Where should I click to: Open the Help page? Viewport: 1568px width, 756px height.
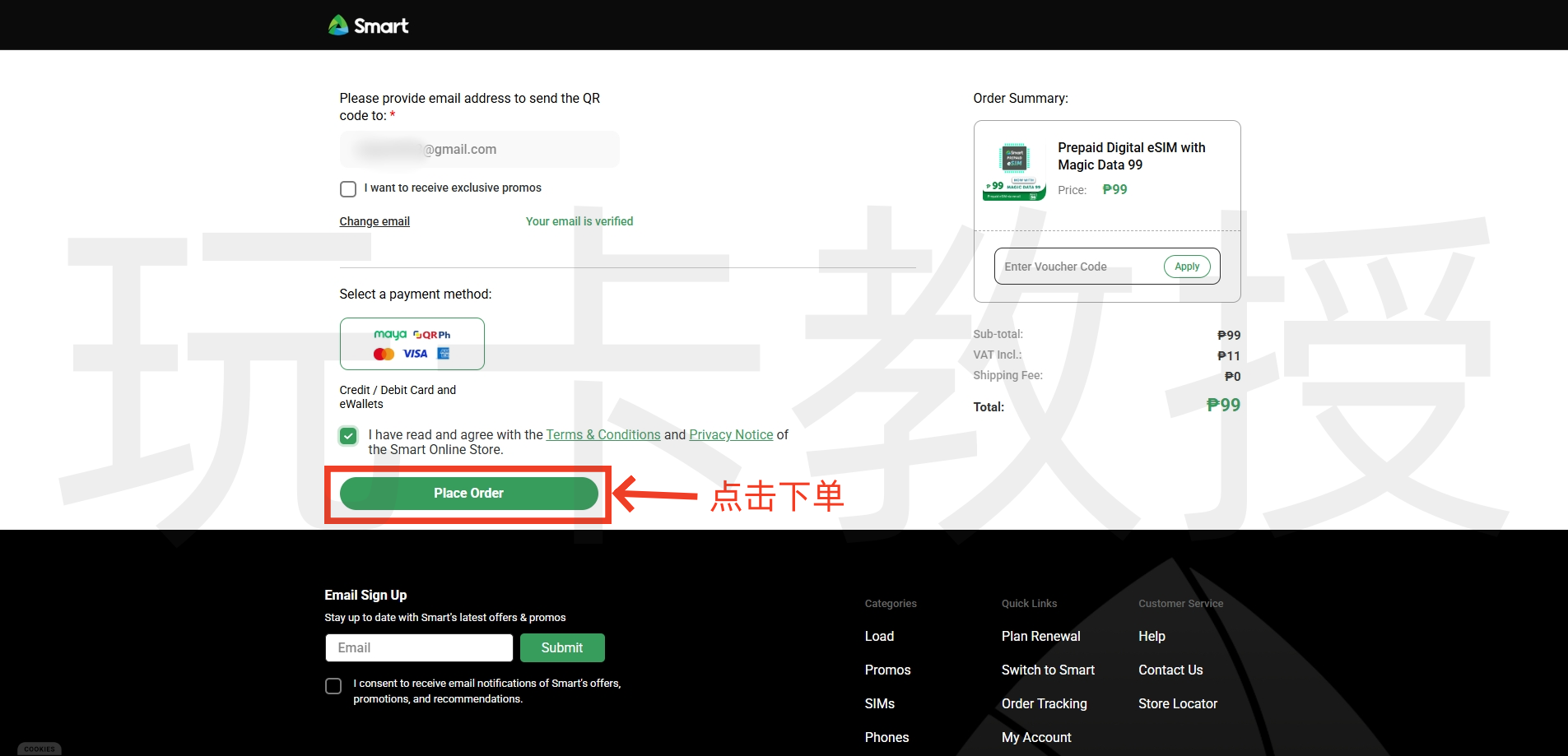click(1152, 636)
